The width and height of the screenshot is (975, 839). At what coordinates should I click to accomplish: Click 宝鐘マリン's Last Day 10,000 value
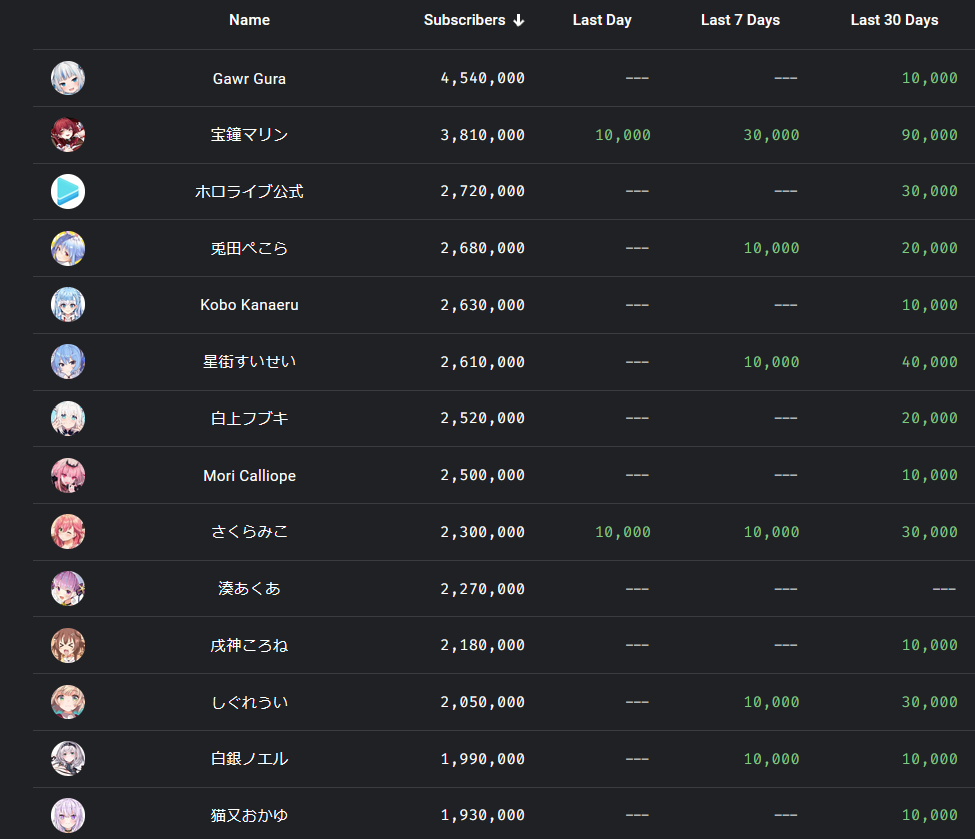623,135
